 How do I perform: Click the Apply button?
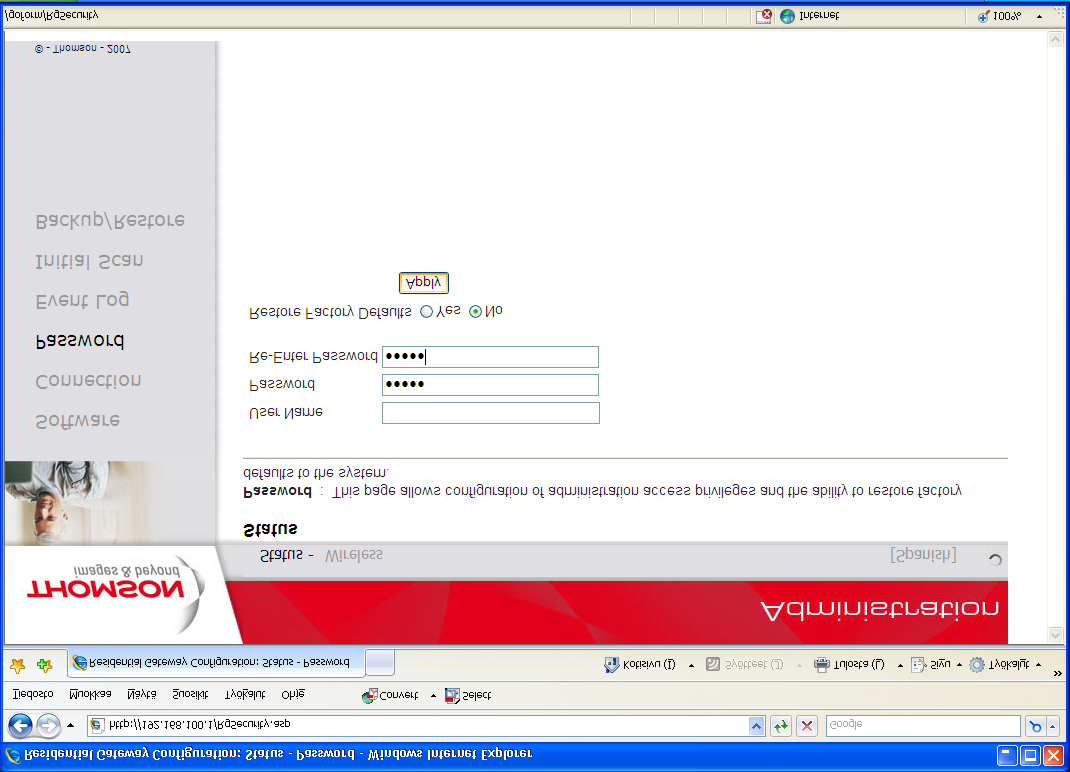click(424, 283)
